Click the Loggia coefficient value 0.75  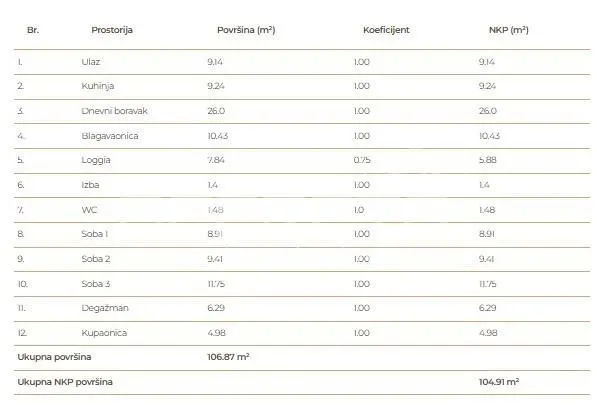(362, 160)
